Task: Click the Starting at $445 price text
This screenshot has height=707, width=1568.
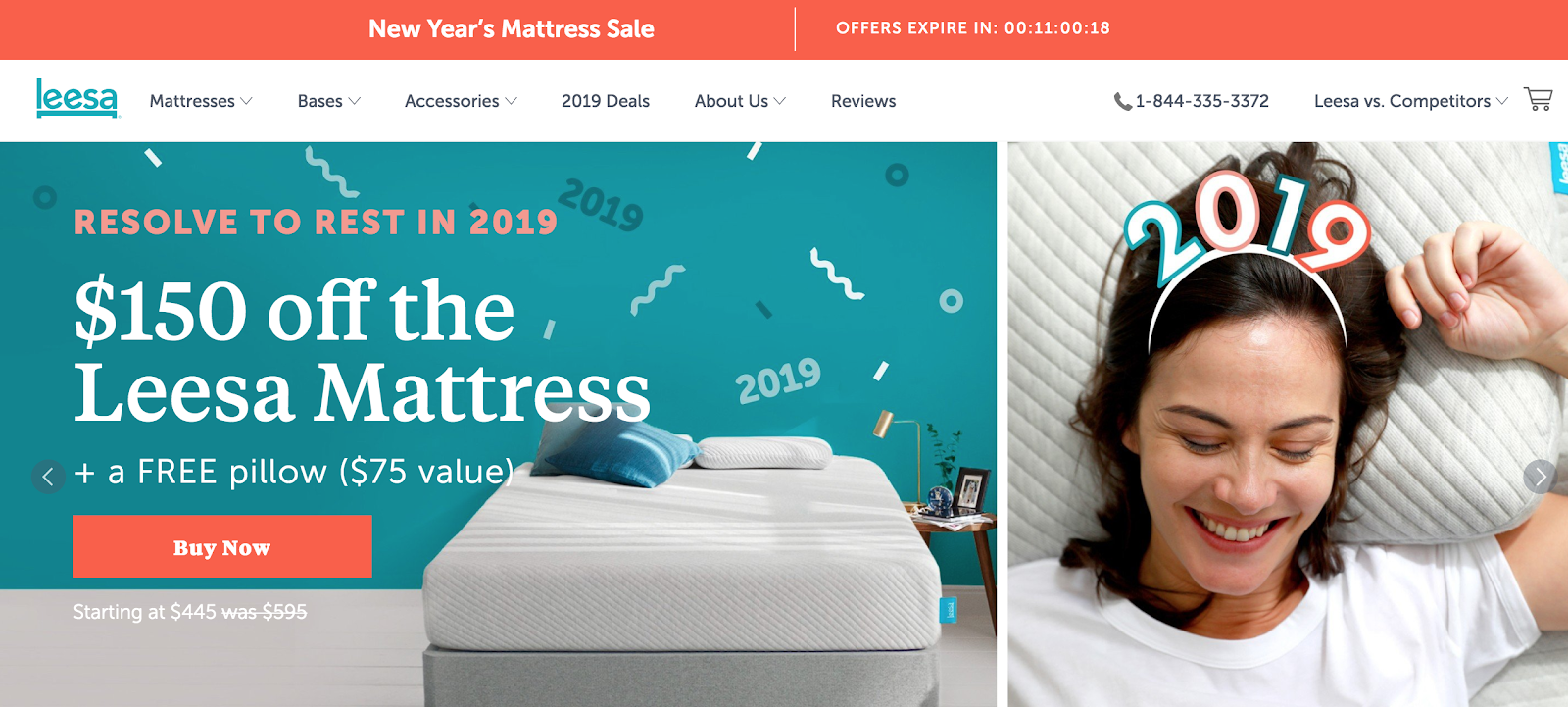Action: click(x=190, y=612)
